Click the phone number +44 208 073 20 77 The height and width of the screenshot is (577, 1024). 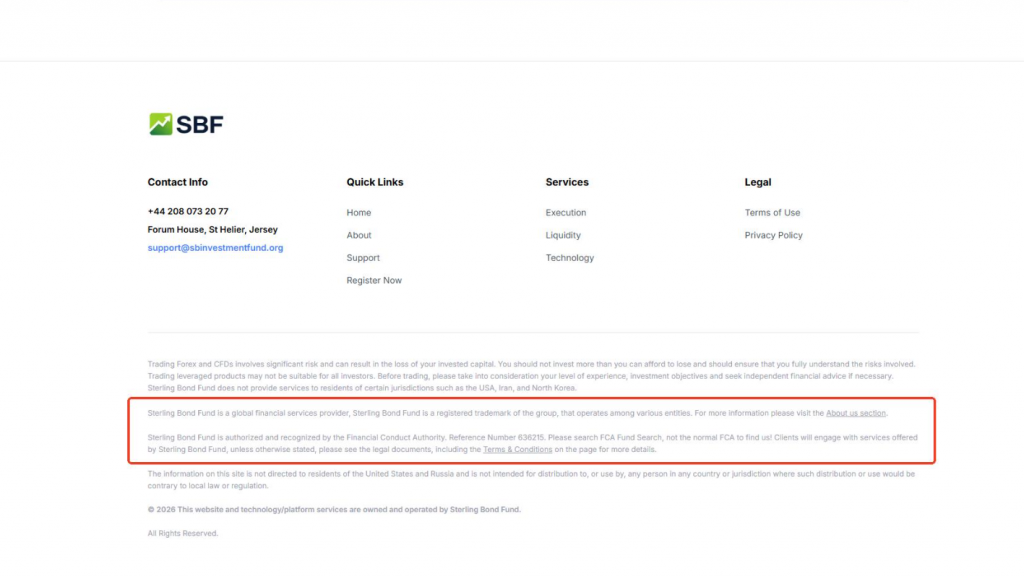pyautogui.click(x=188, y=211)
